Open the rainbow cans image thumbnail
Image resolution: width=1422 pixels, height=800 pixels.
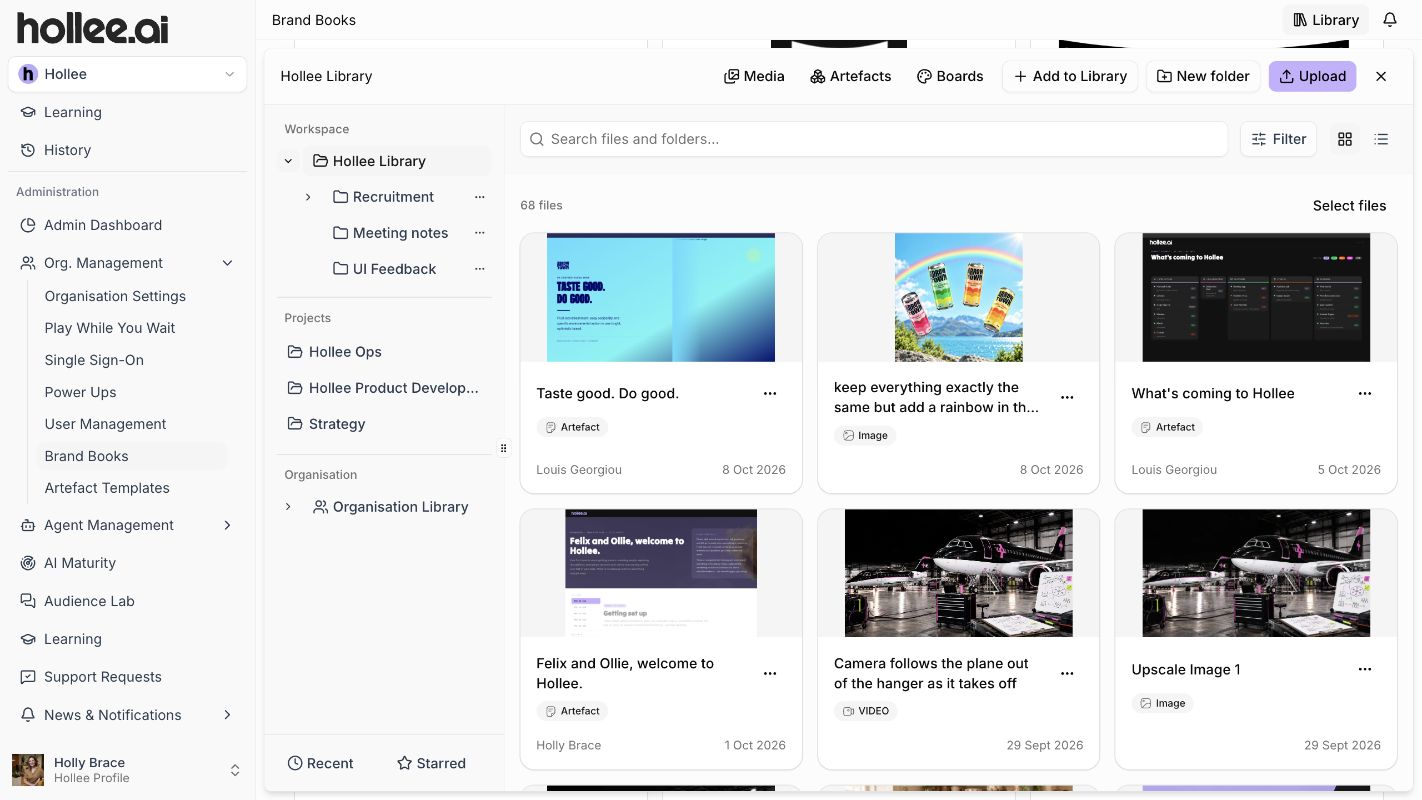(958, 298)
